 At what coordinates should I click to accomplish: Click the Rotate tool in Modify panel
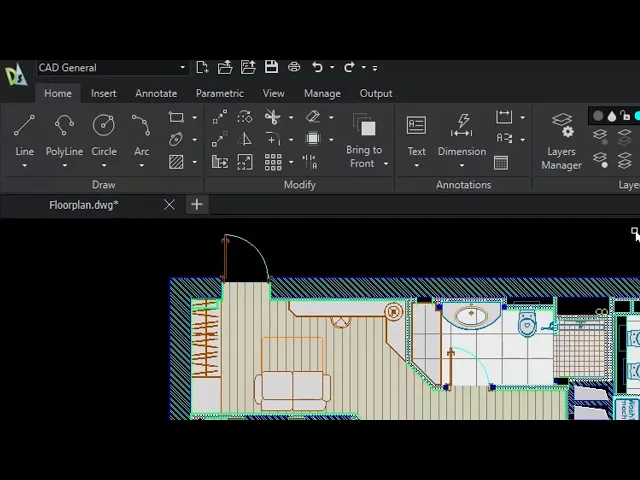pyautogui.click(x=244, y=117)
